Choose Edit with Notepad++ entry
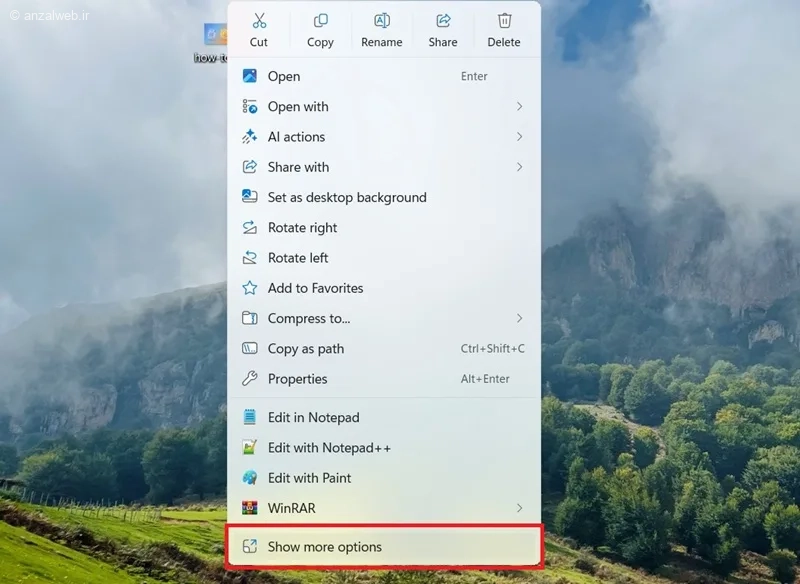 (384, 448)
